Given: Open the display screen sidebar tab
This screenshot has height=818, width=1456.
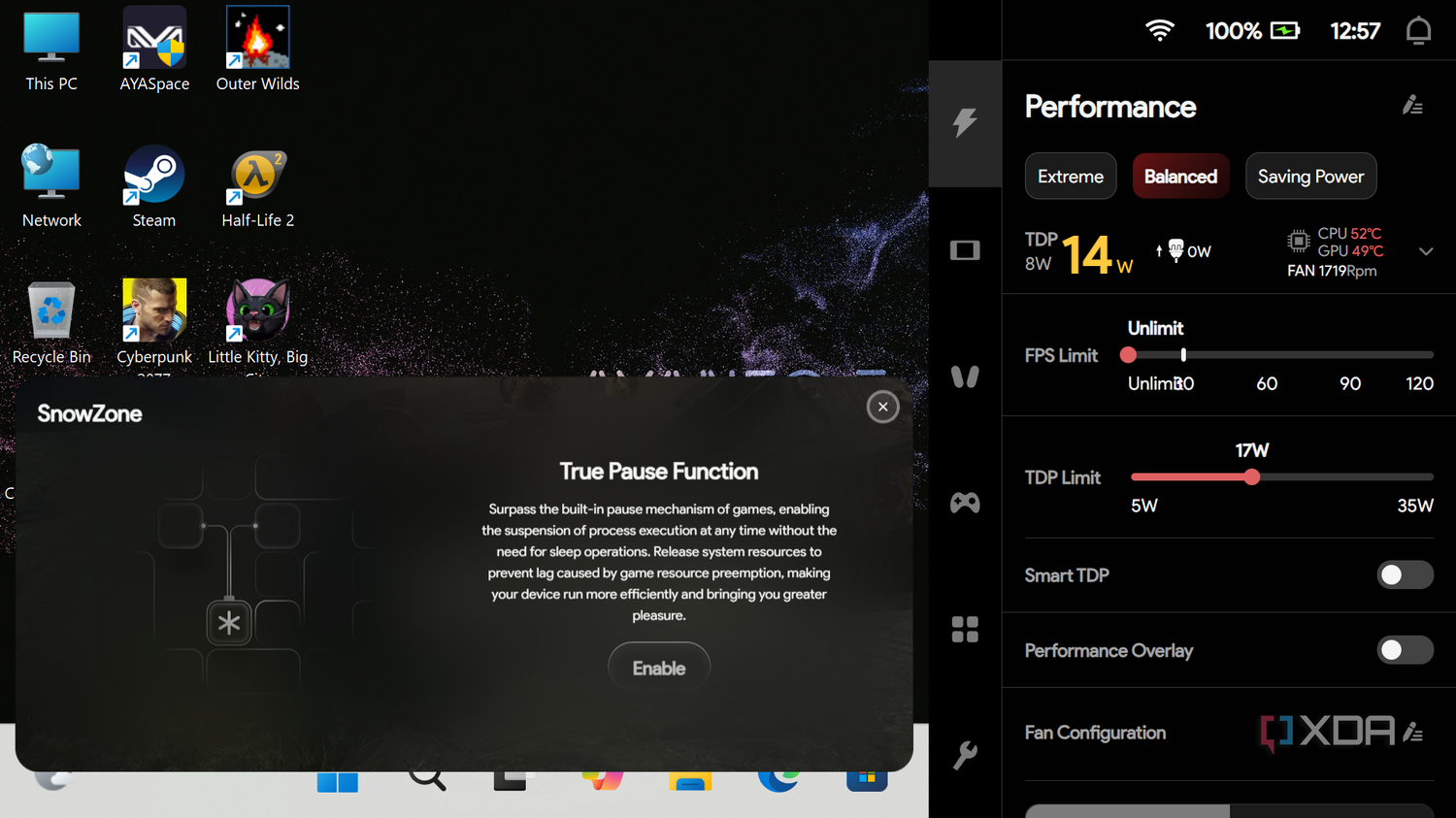Looking at the screenshot, I should coord(965,250).
